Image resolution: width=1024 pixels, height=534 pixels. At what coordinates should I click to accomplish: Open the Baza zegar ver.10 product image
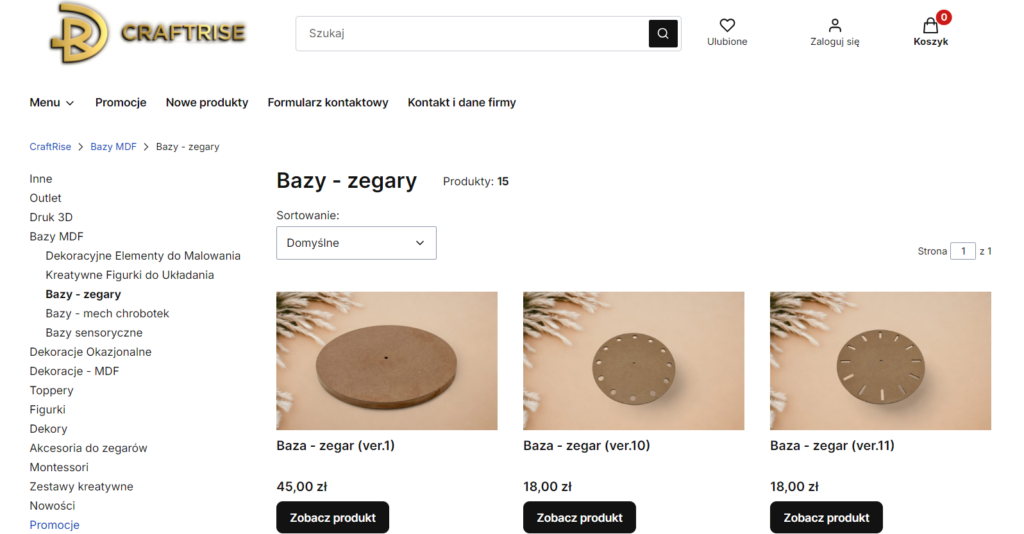pos(633,361)
